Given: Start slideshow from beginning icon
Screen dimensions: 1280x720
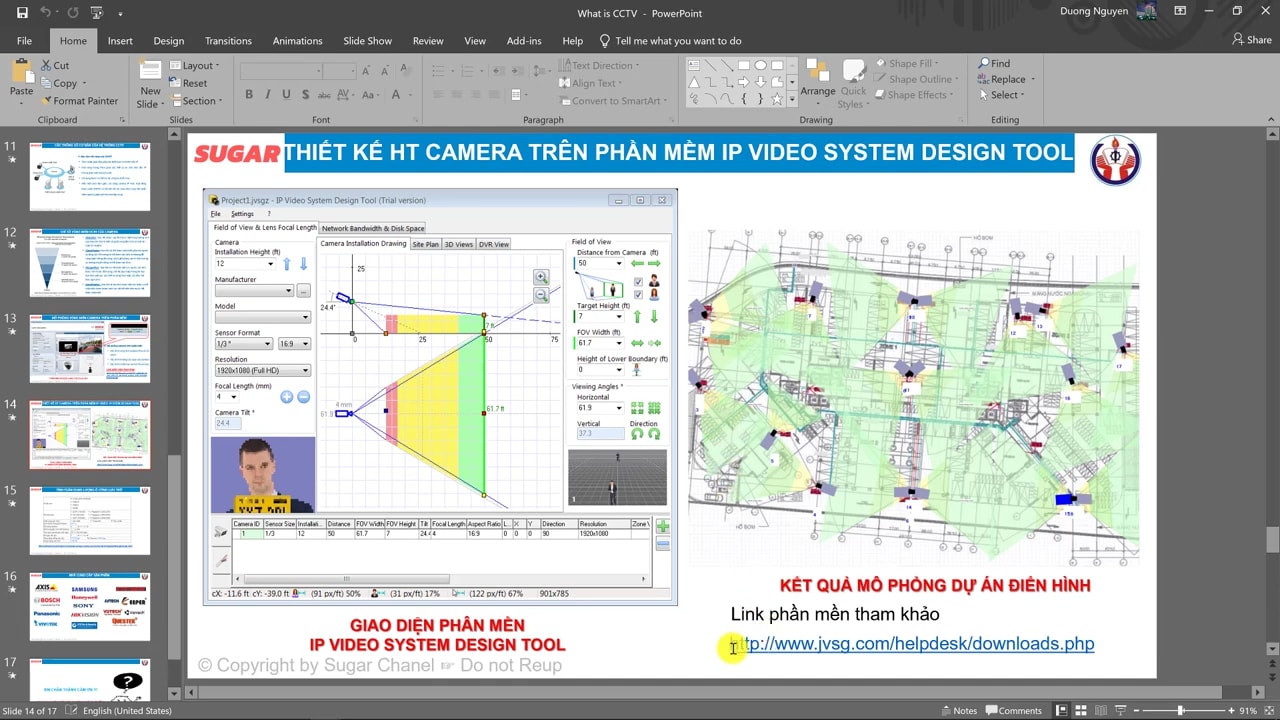Looking at the screenshot, I should click(97, 13).
